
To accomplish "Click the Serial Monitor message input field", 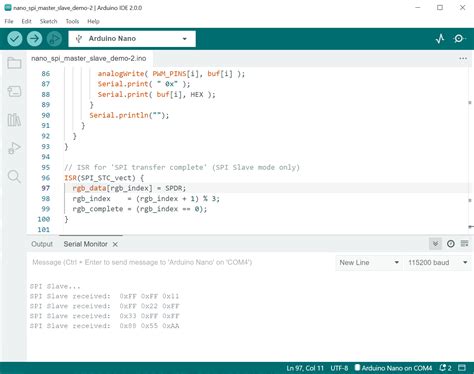I will [x=180, y=262].
